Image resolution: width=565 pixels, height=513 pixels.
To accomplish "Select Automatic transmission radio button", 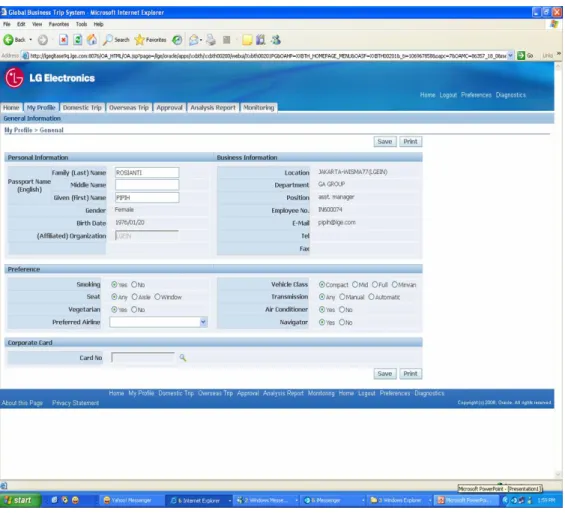I will pyautogui.click(x=371, y=298).
